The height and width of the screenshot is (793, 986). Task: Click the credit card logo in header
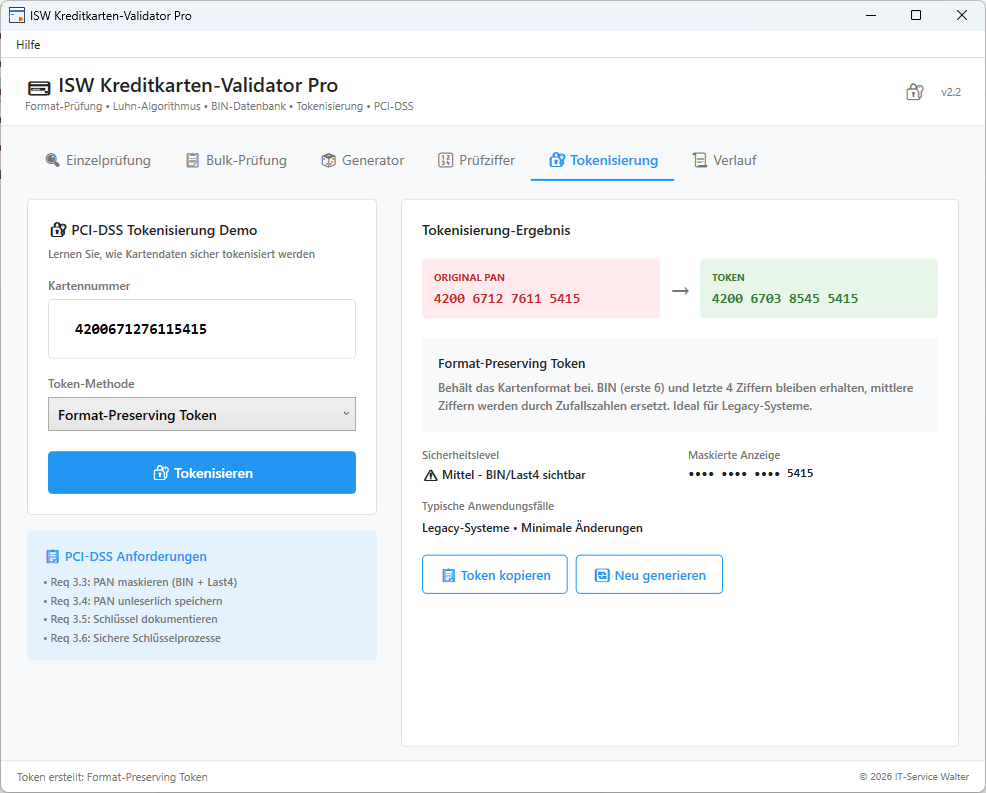pyautogui.click(x=39, y=87)
